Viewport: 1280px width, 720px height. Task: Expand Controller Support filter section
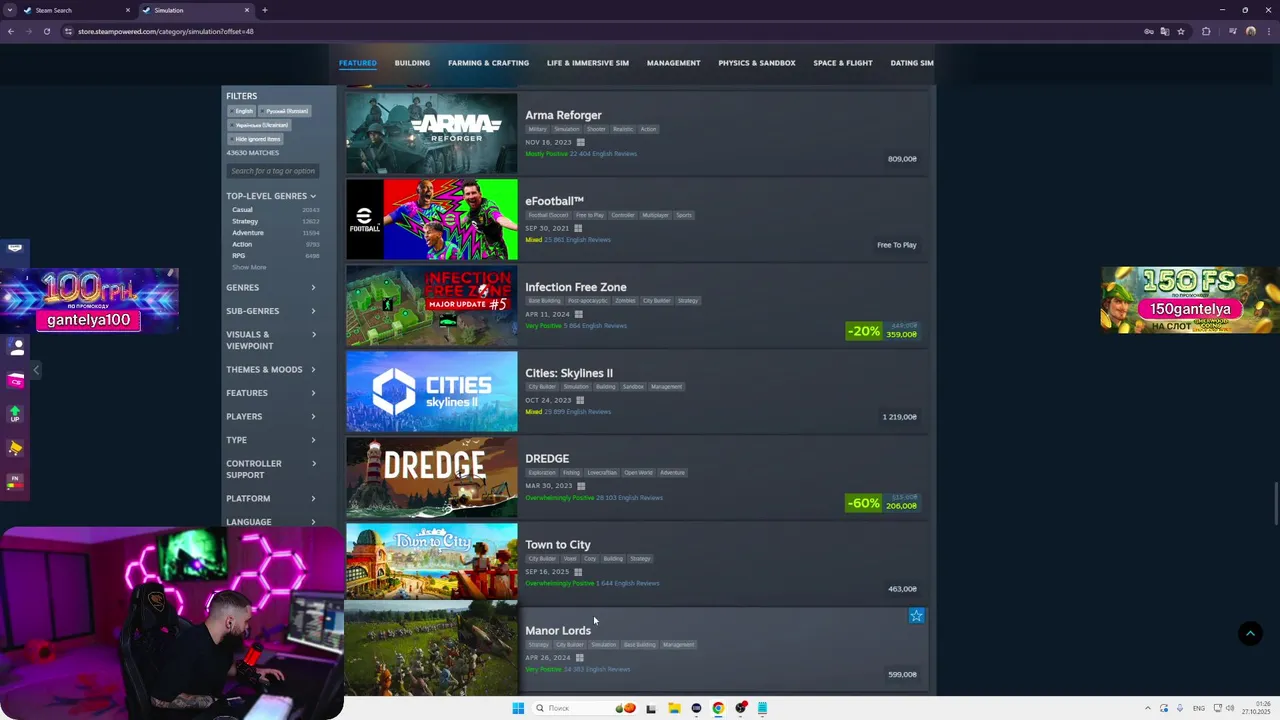point(271,469)
